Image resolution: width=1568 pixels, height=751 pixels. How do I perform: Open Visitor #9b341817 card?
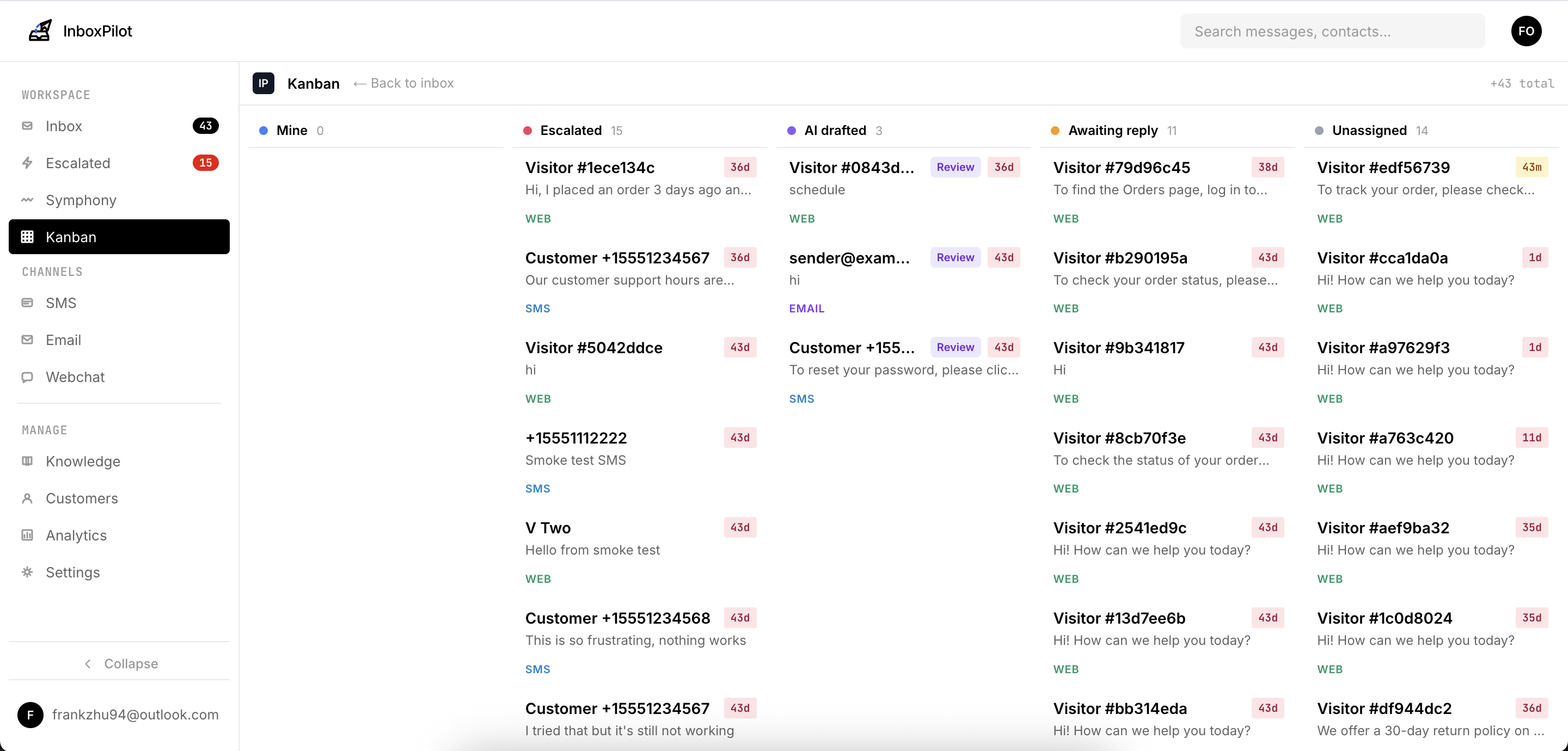(1167, 372)
